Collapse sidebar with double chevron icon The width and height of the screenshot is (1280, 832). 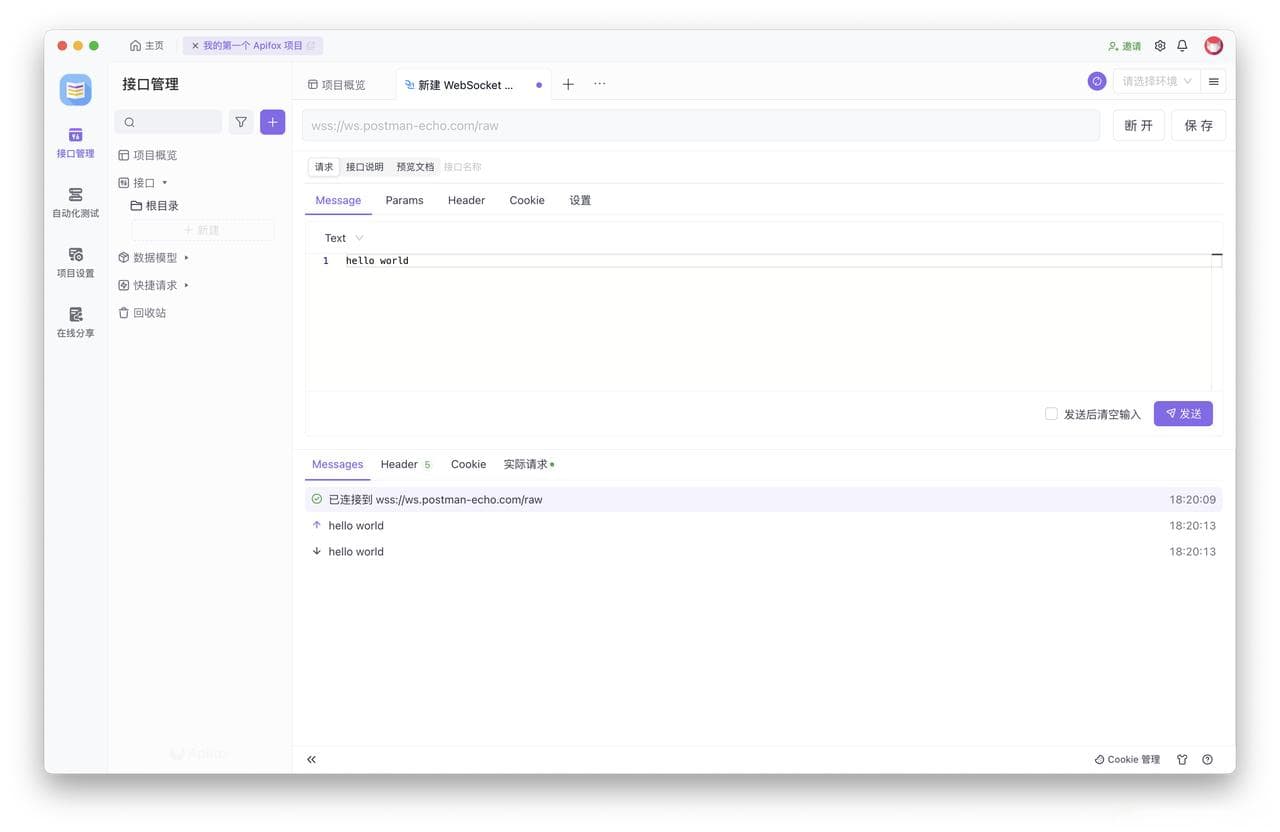click(x=311, y=759)
